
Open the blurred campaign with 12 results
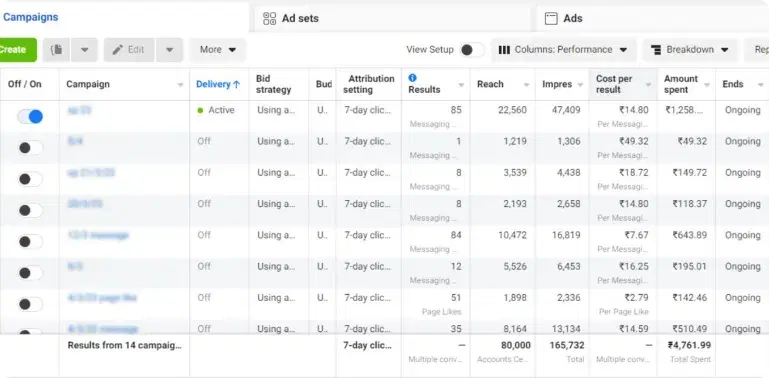pos(75,266)
